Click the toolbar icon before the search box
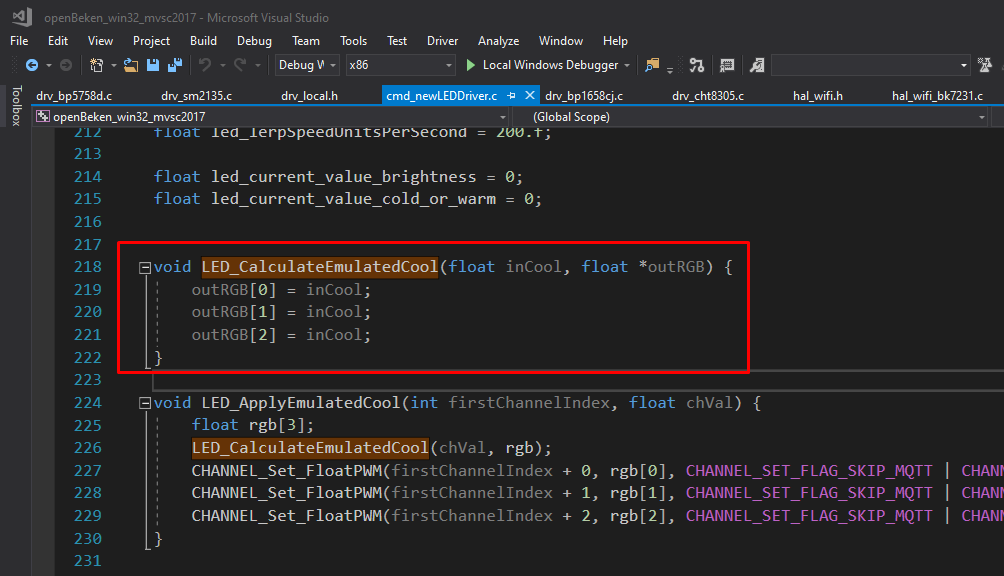The height and width of the screenshot is (576, 1004). point(757,65)
